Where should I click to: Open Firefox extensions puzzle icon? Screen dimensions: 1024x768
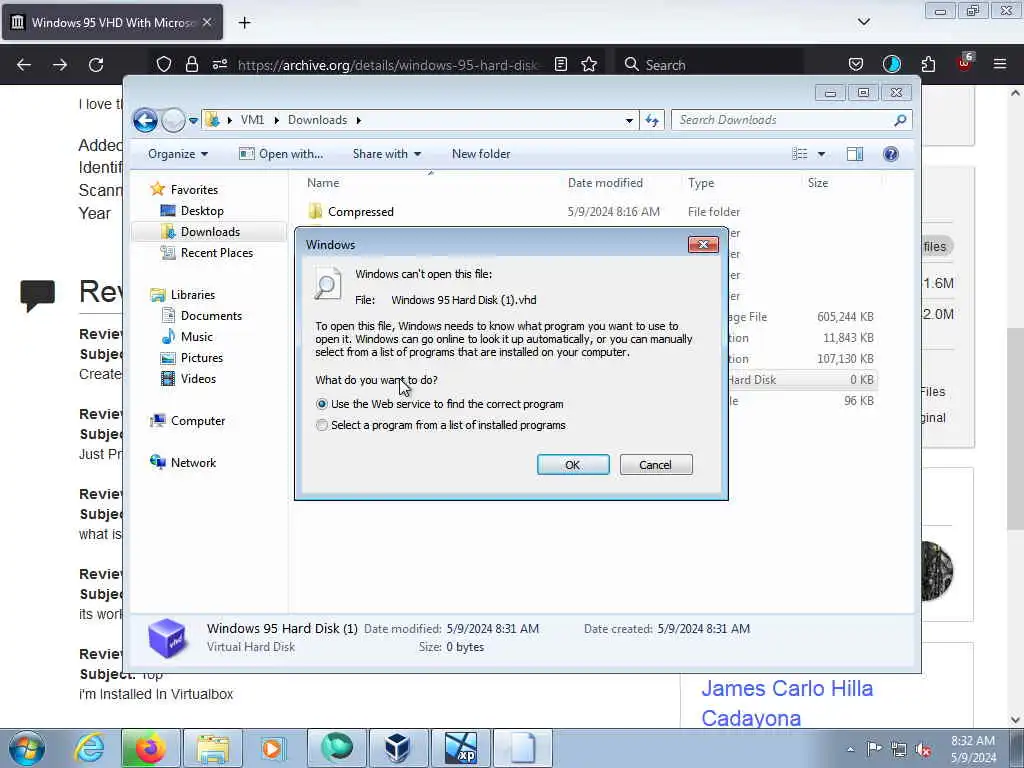click(x=928, y=64)
